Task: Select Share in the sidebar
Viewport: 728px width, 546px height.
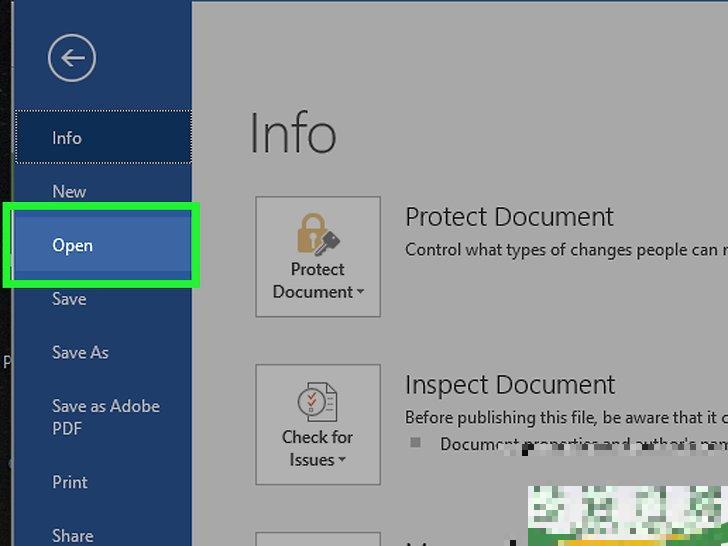Action: [72, 535]
